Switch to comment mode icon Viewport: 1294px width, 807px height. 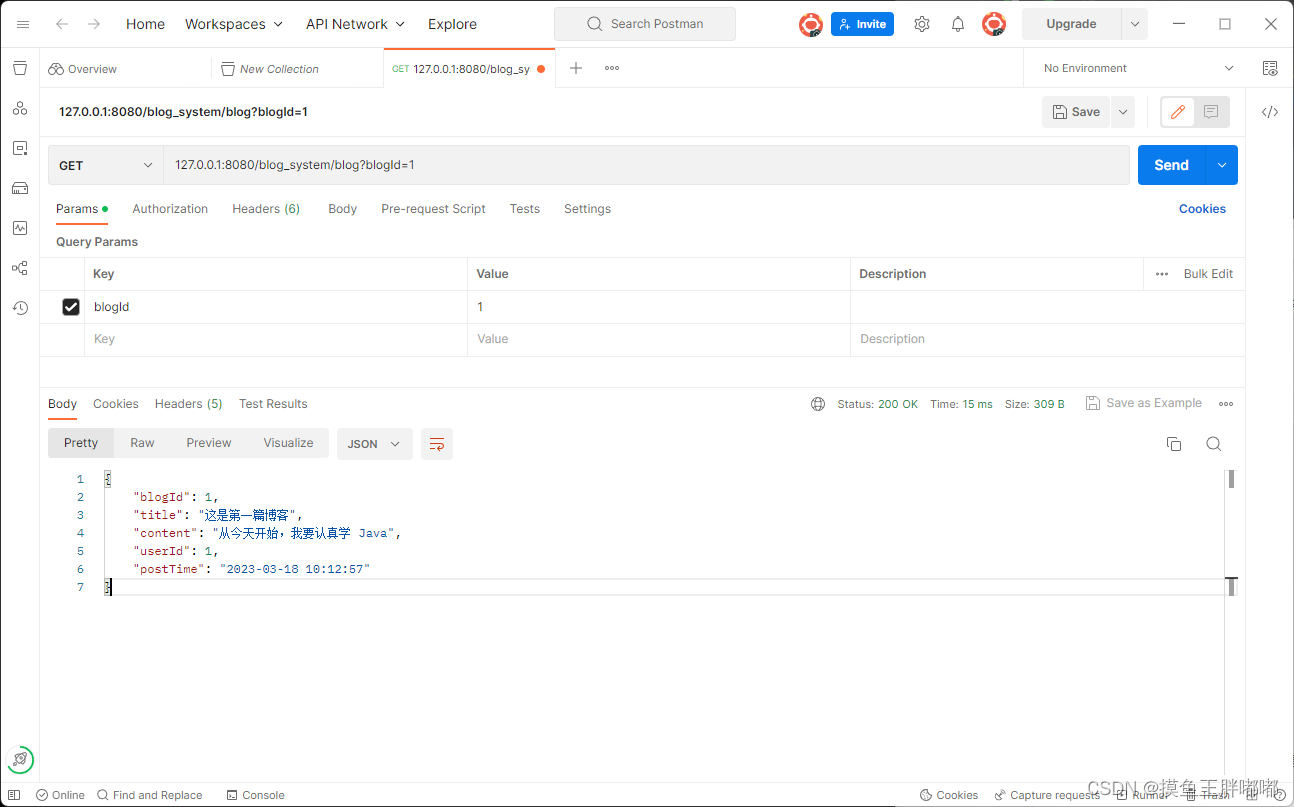click(x=1211, y=112)
